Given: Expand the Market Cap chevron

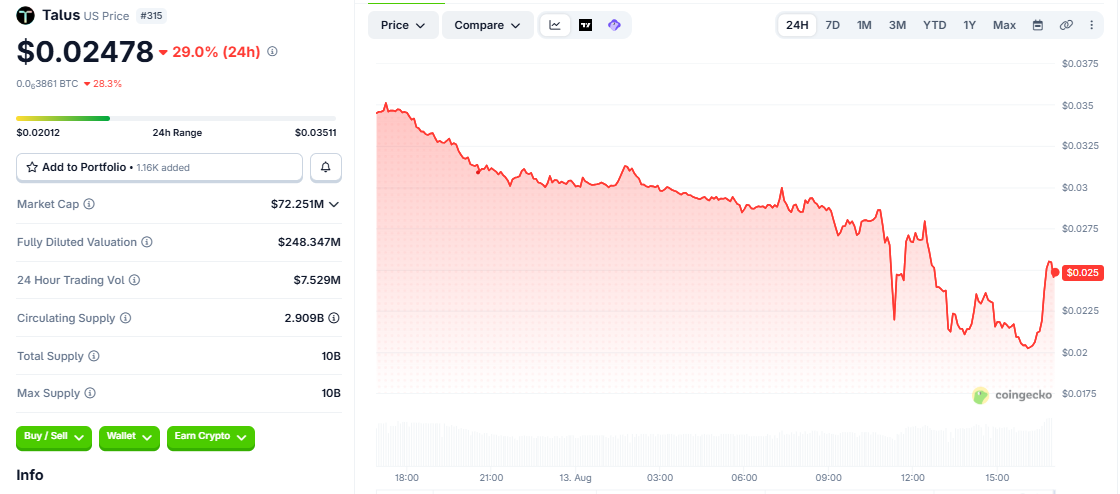Looking at the screenshot, I should [x=334, y=204].
